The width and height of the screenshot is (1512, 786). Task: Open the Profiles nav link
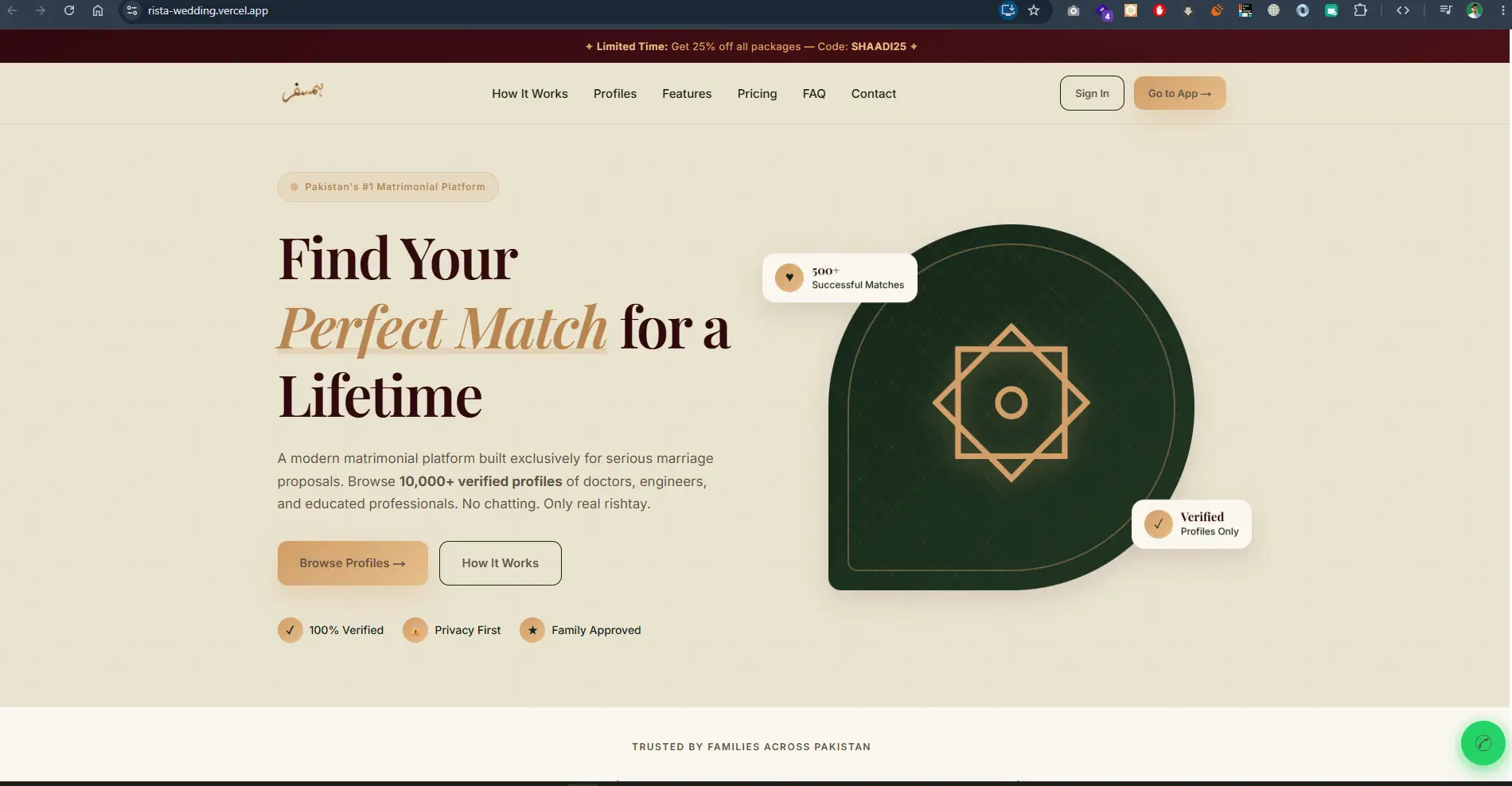(615, 93)
